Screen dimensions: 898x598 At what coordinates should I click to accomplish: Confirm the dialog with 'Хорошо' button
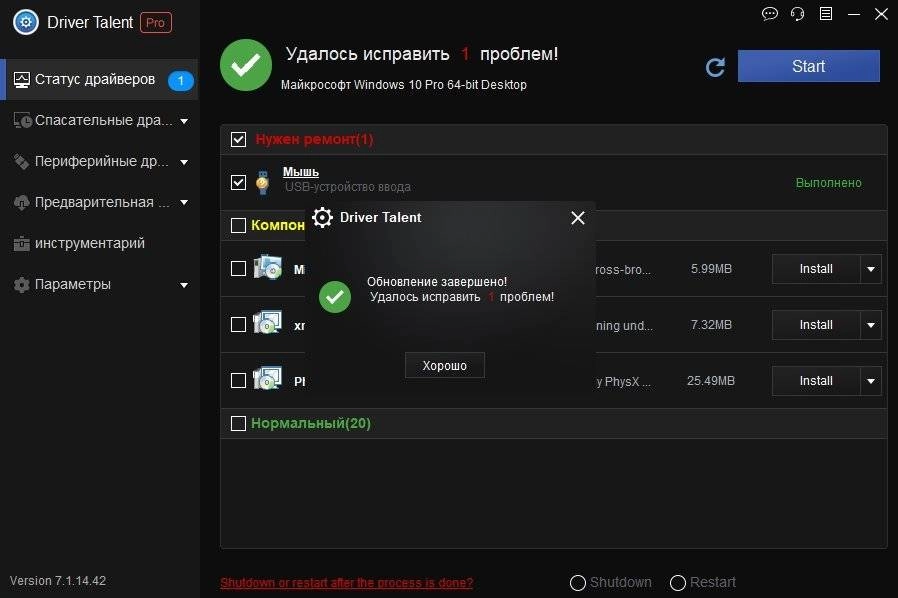click(x=444, y=365)
